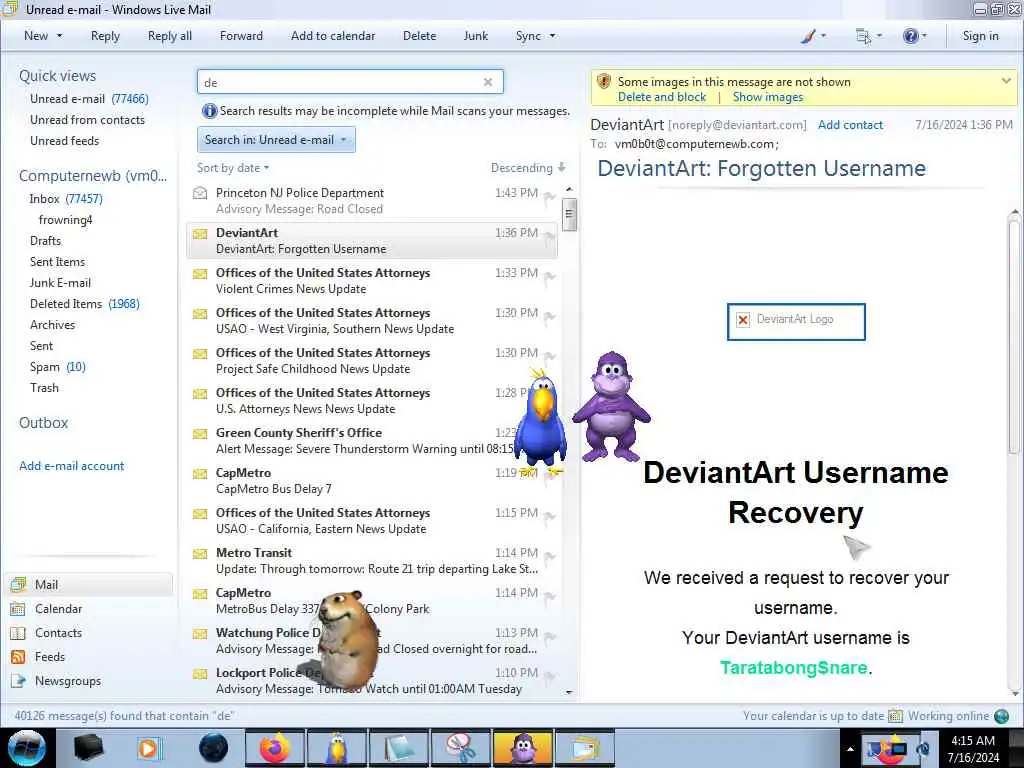Image resolution: width=1024 pixels, height=768 pixels.
Task: Open the Snipping Tool scissors taskbar icon
Action: [x=461, y=748]
